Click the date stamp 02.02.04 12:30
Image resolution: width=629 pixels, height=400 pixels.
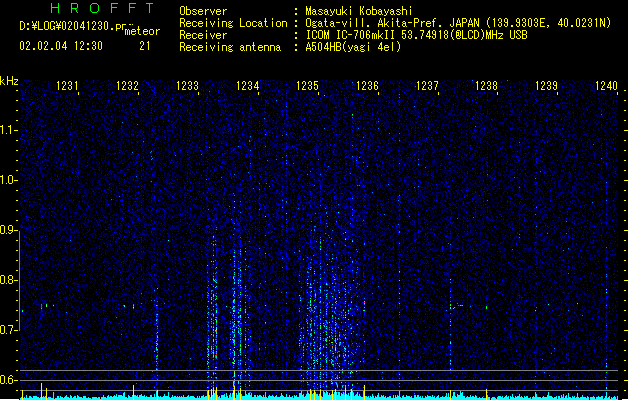click(x=61, y=46)
